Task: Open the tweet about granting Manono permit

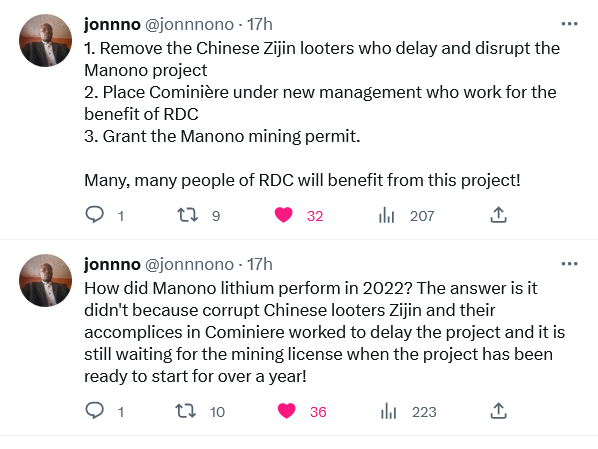Action: pos(322,114)
